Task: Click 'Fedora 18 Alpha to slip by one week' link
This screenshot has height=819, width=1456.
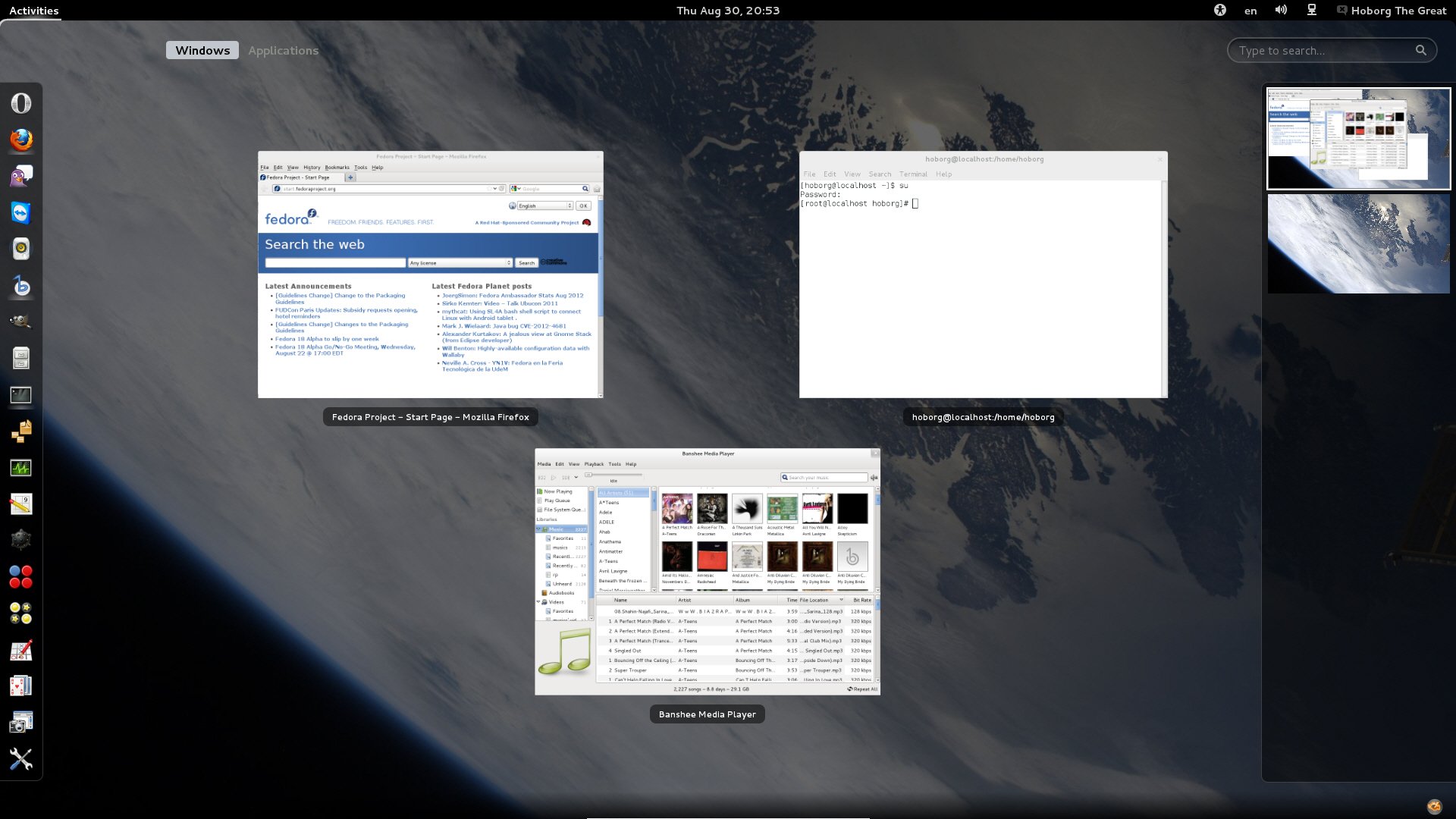Action: click(x=327, y=339)
